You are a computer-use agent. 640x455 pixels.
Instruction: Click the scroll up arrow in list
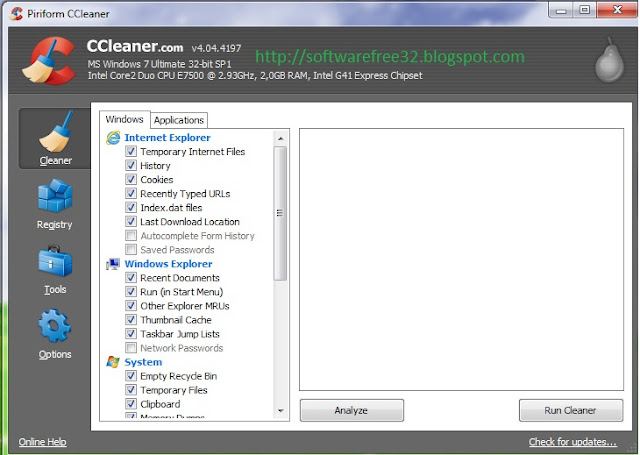280,138
